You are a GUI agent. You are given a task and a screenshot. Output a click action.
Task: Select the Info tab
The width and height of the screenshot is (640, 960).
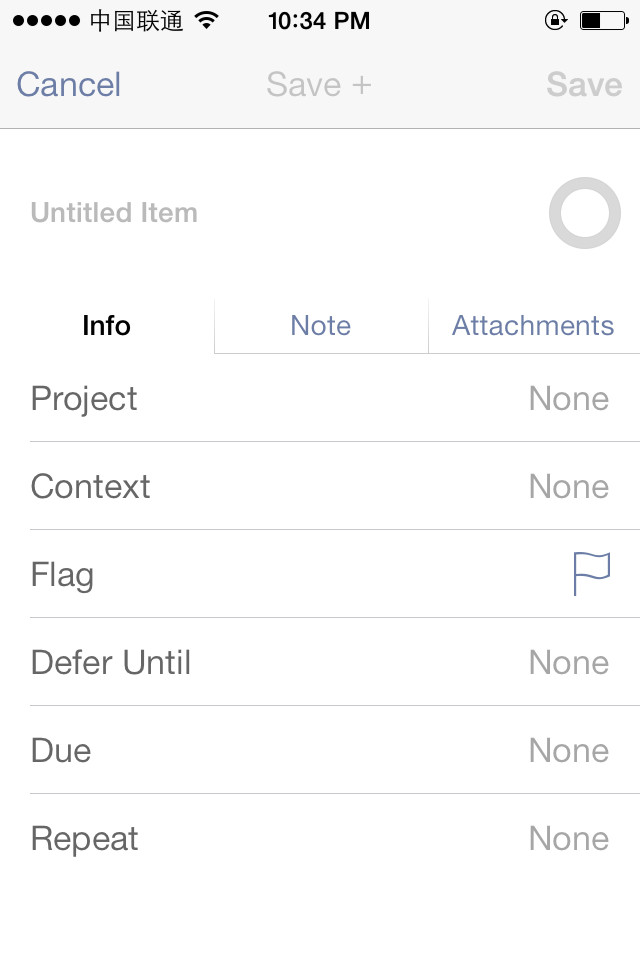click(107, 326)
